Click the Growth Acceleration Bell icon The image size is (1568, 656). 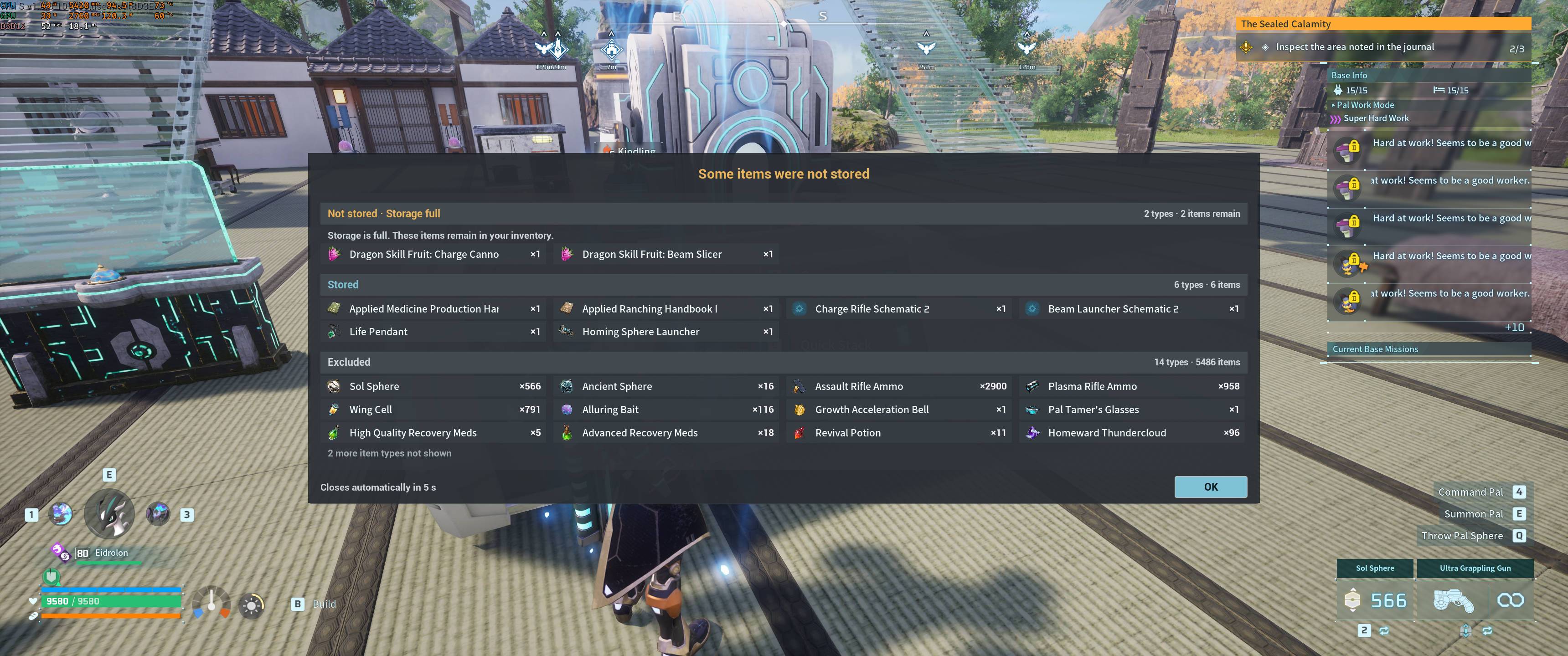coord(799,410)
